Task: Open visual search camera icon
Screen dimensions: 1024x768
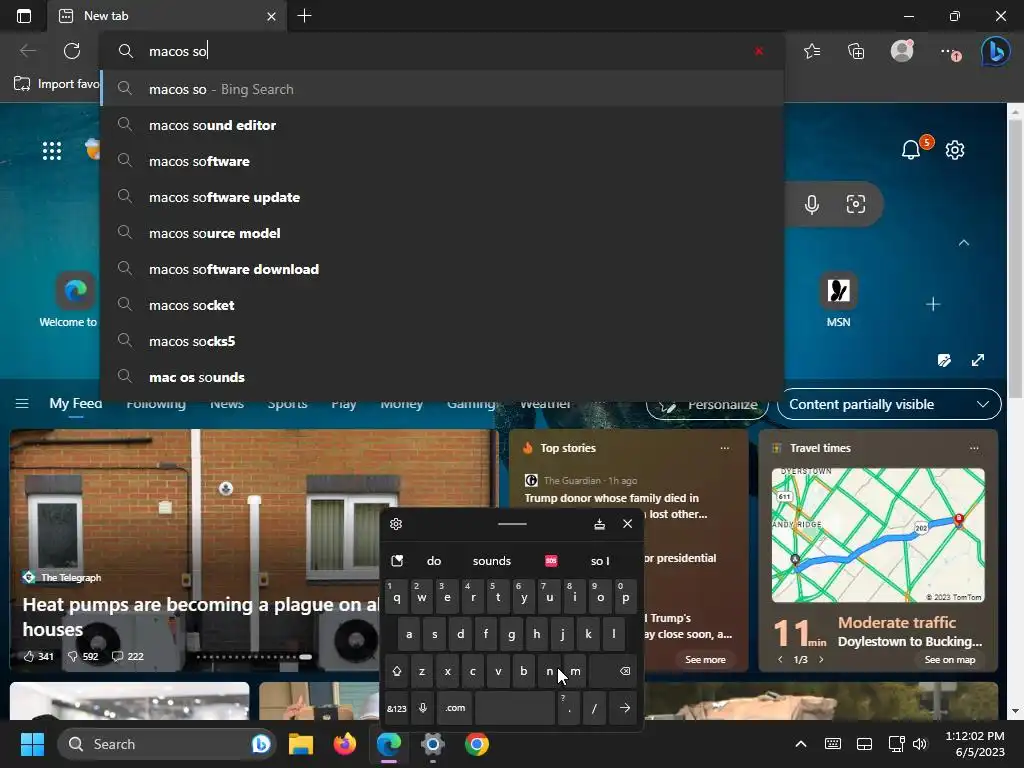Action: pos(856,204)
